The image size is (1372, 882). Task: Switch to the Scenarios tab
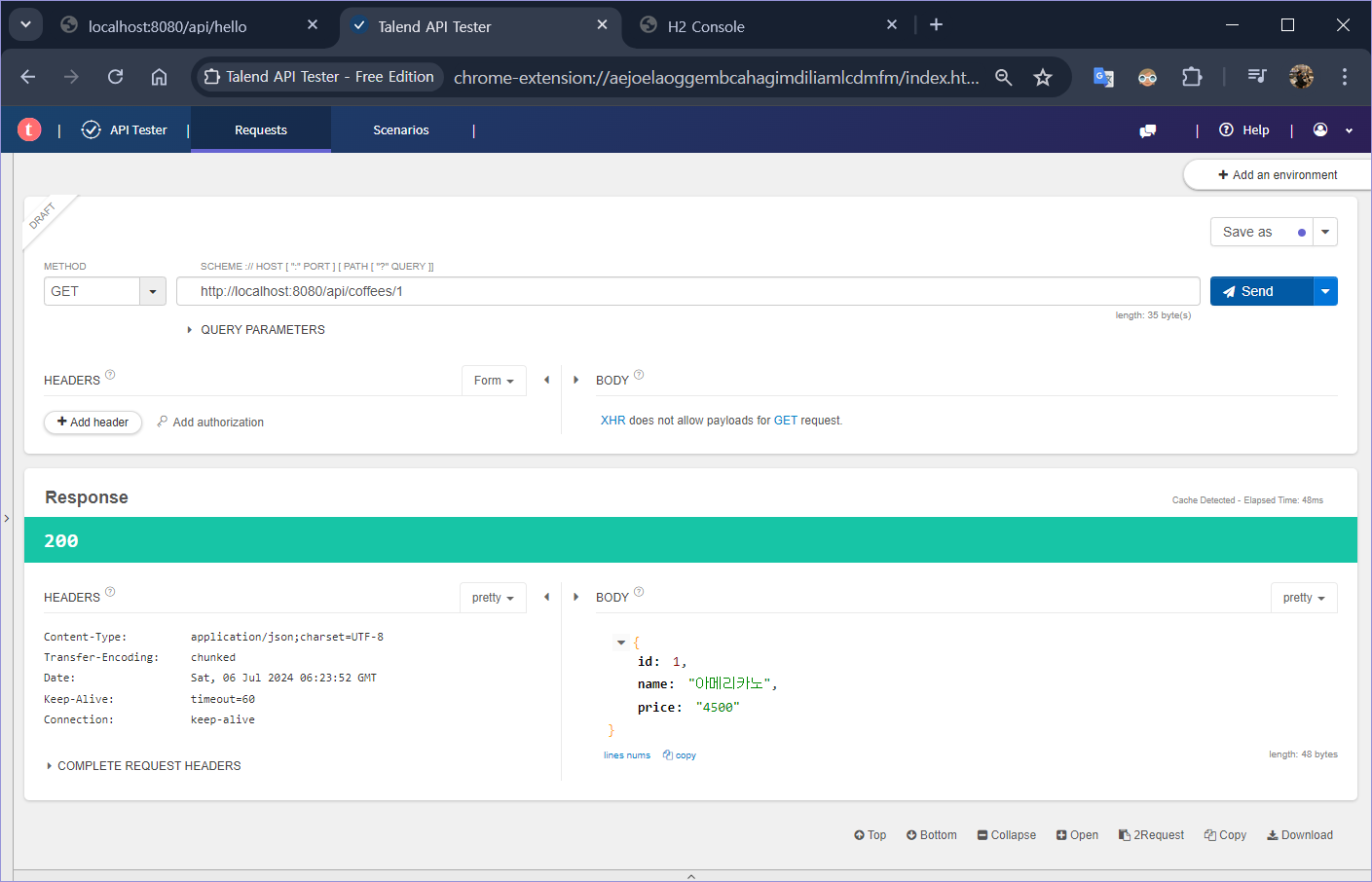pos(401,129)
